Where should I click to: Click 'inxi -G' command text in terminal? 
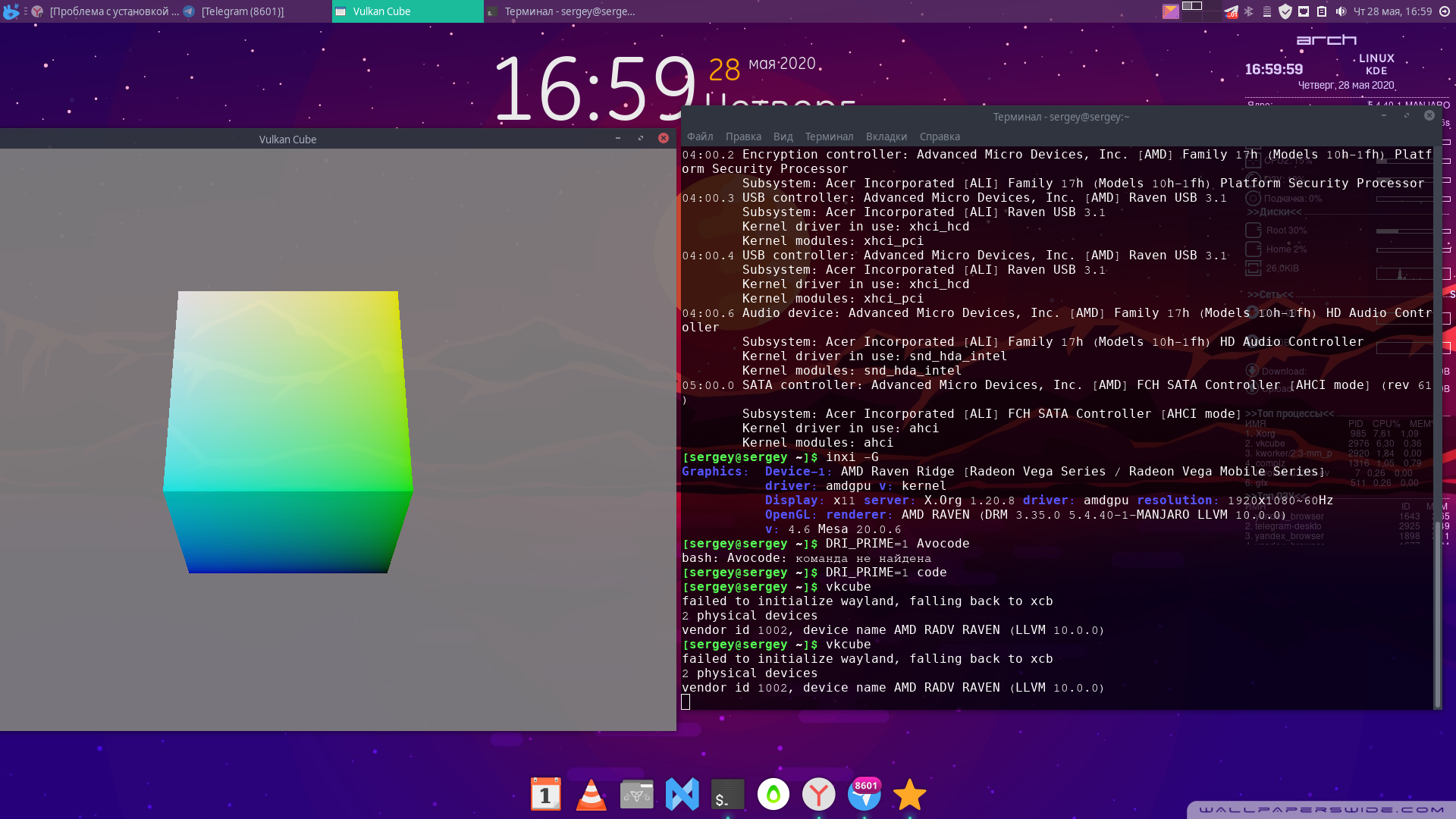pyautogui.click(x=852, y=457)
